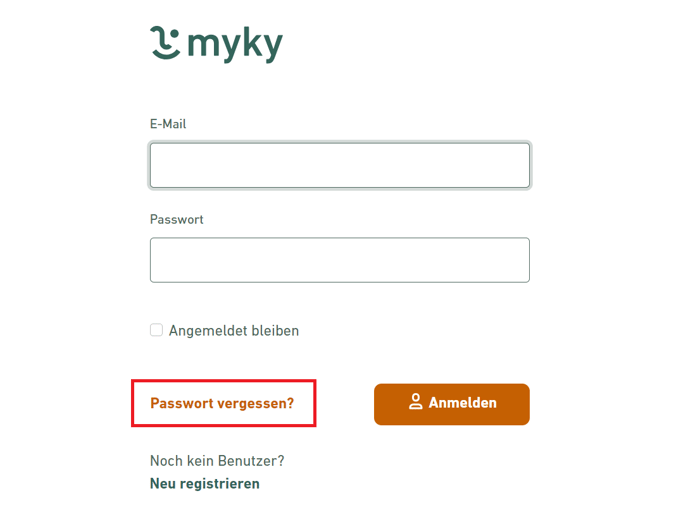Submit the login form with Anmelden
Image resolution: width=688 pixels, height=510 pixels.
pos(452,404)
